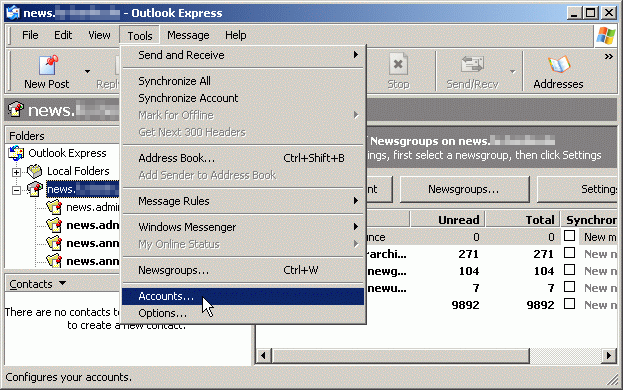Click the first news.ann newsgroup icon
623x390 pixels.
coord(54,243)
